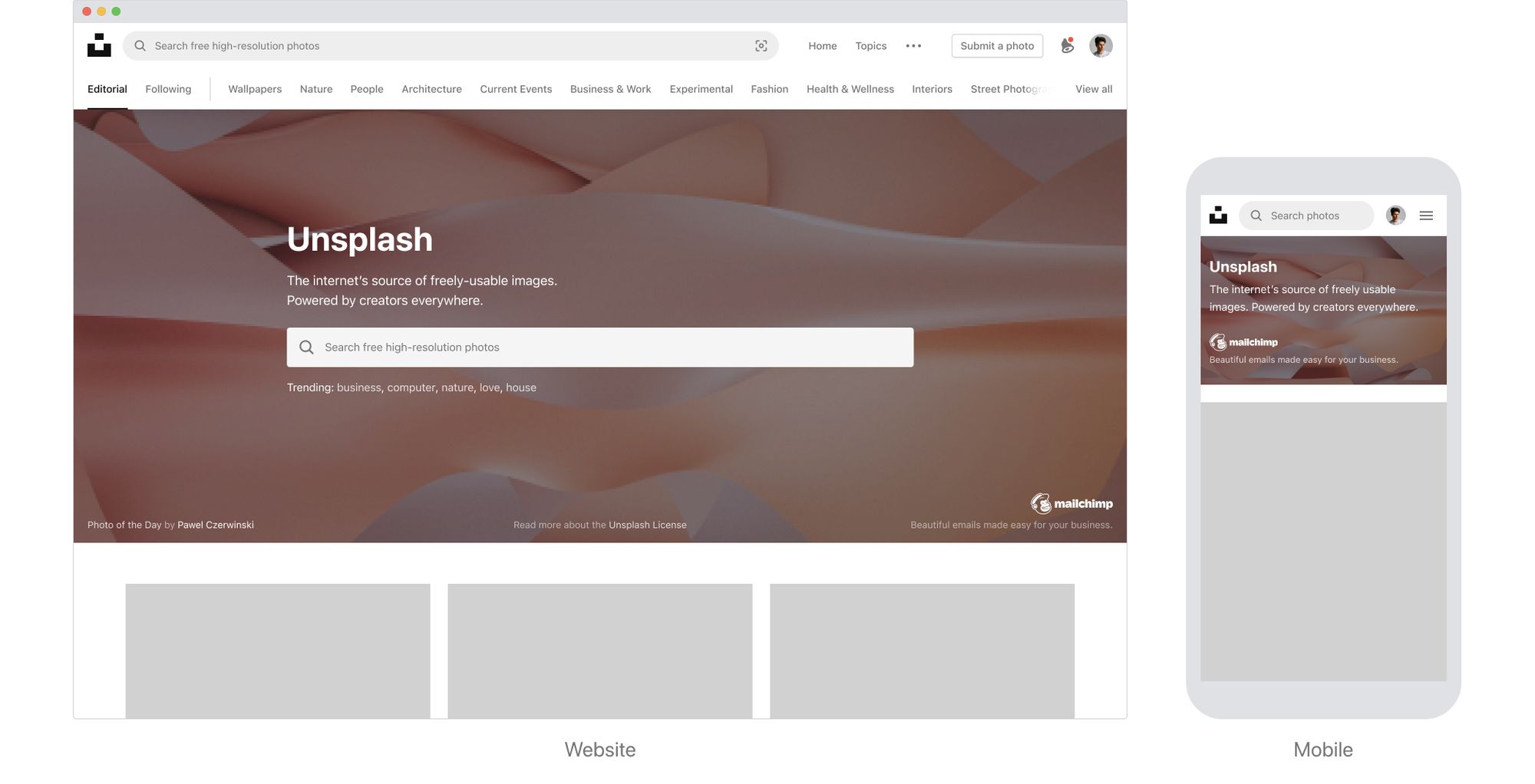
Task: Click the Unsplash logo in website header
Action: 99,45
